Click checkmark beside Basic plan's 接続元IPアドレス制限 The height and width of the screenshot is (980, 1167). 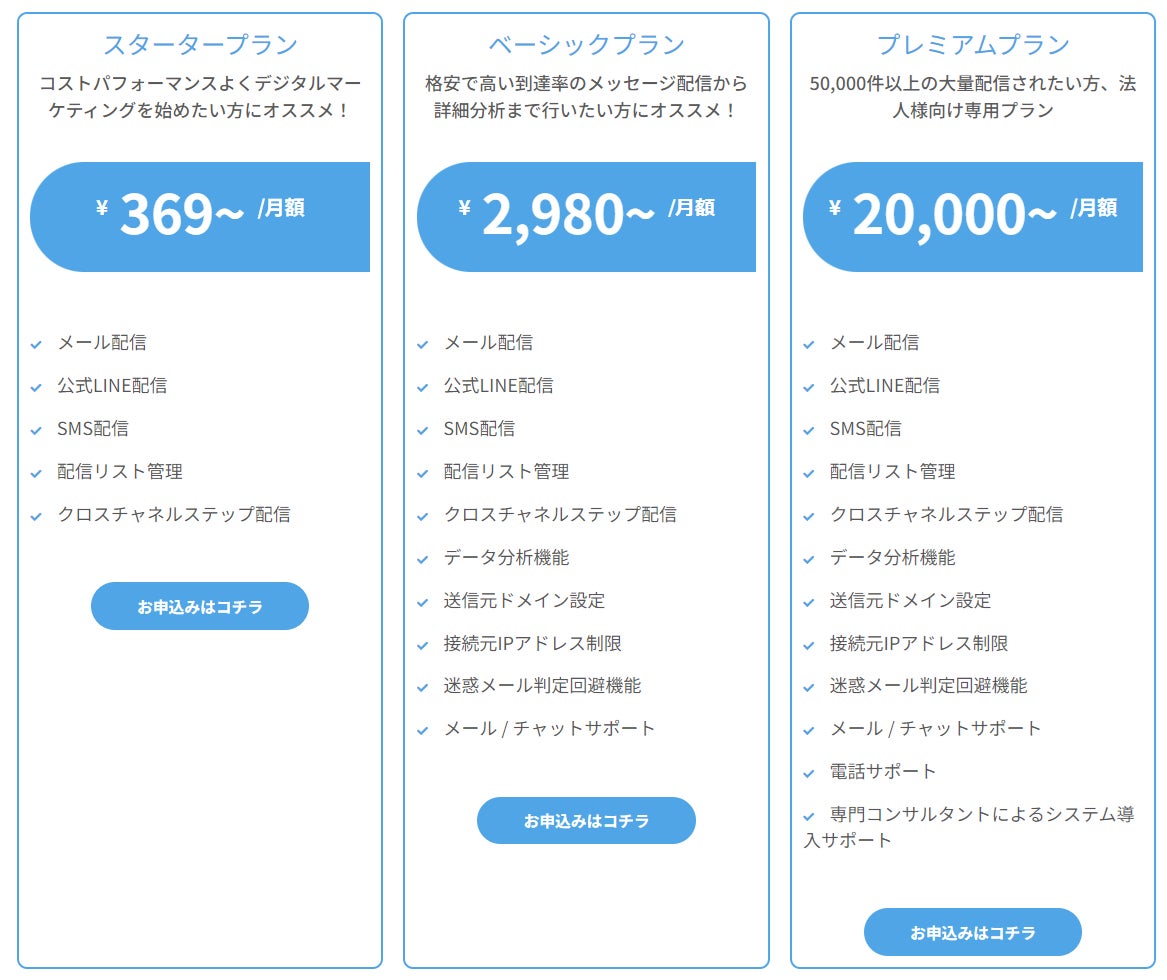(x=422, y=645)
